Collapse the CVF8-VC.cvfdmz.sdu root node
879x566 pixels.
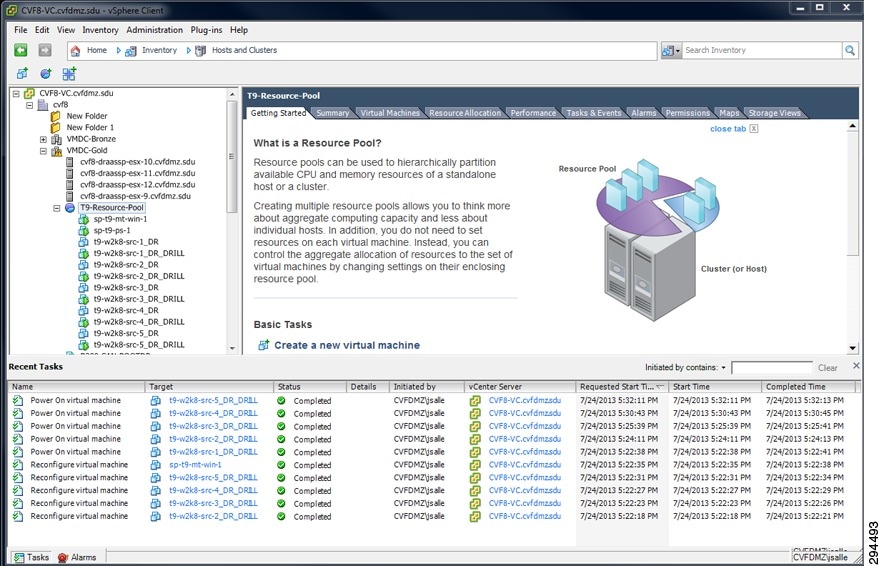[x=16, y=94]
